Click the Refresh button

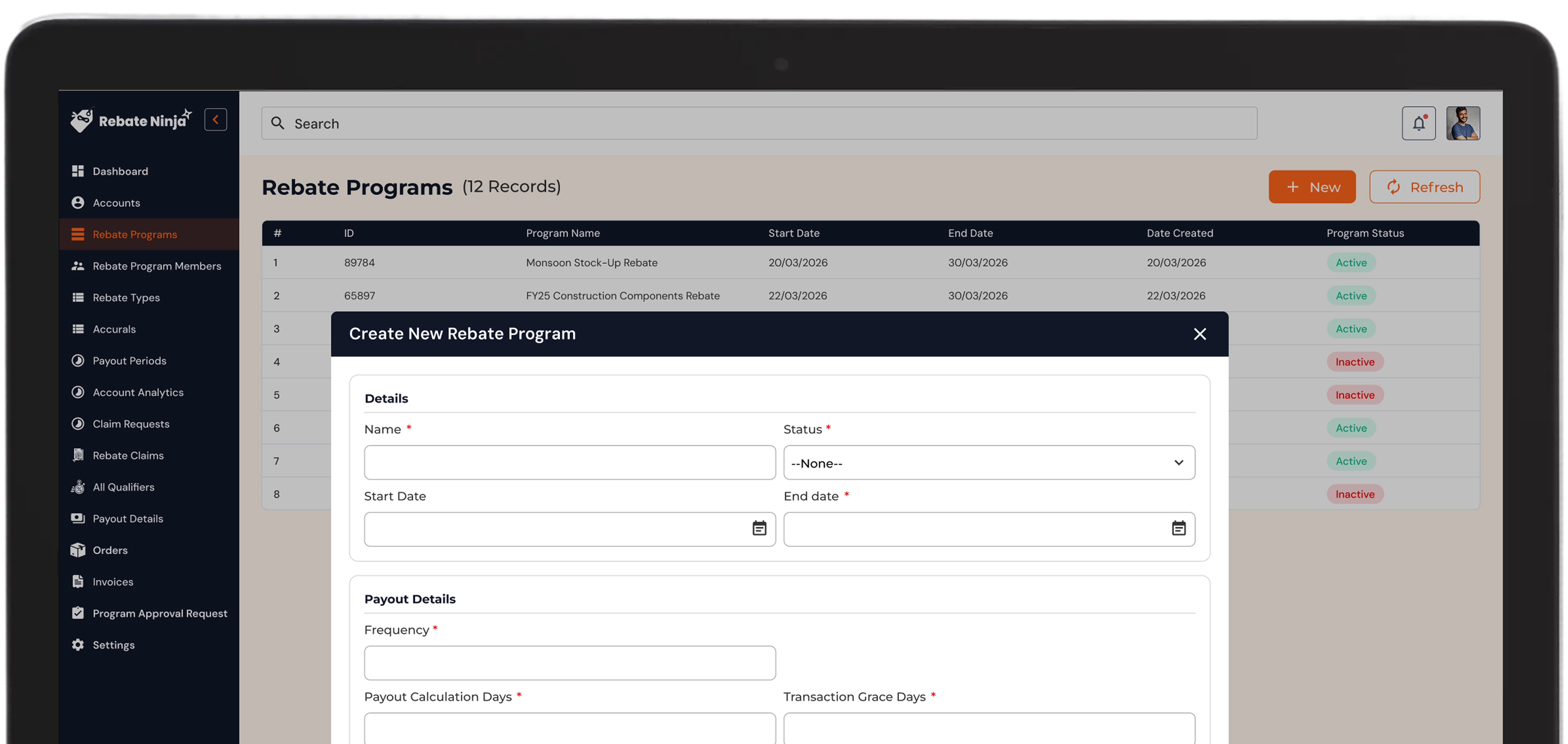pos(1424,187)
